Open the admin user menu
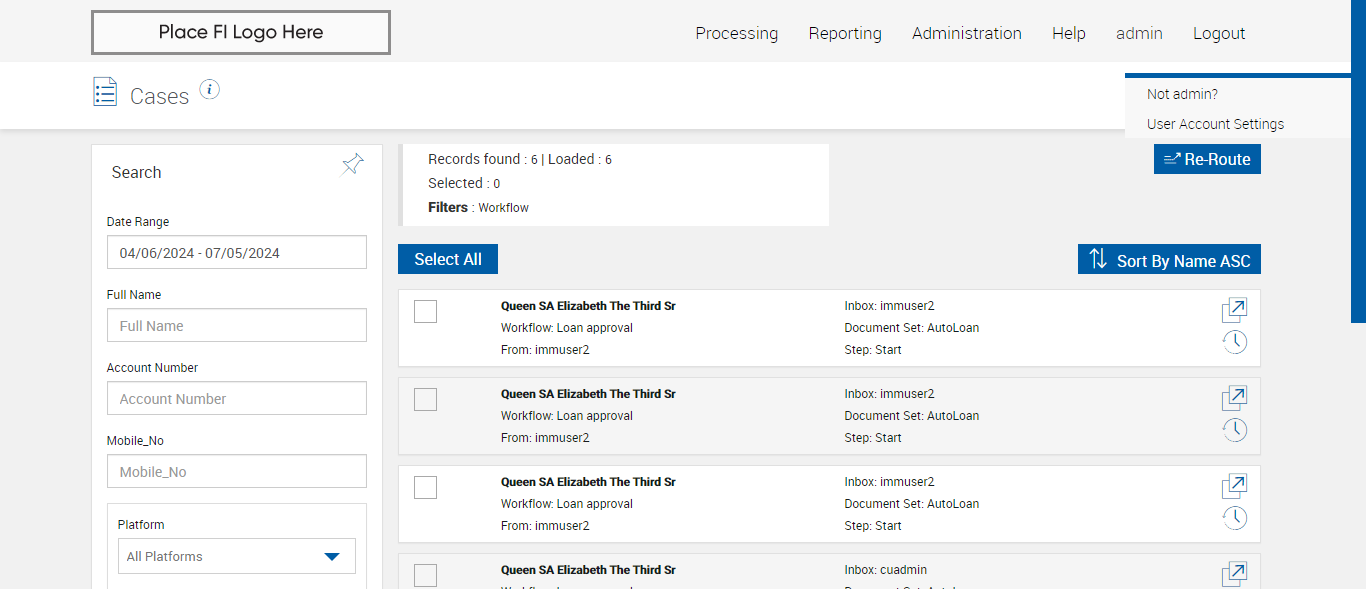 point(1139,33)
